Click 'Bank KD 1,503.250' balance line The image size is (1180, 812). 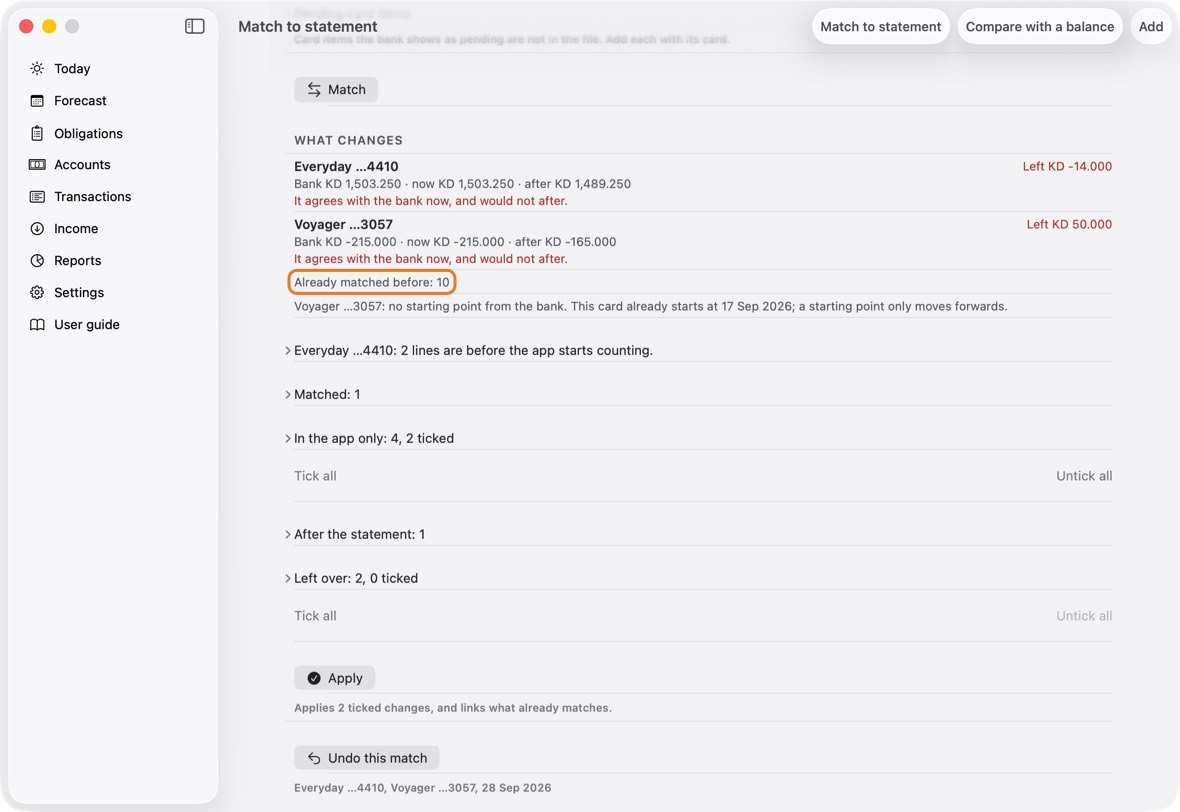[462, 184]
